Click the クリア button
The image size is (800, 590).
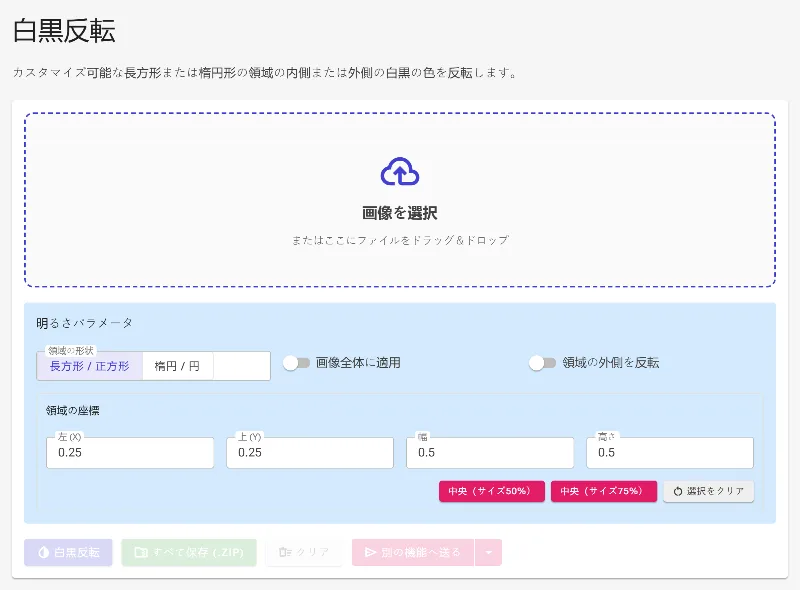coord(304,552)
